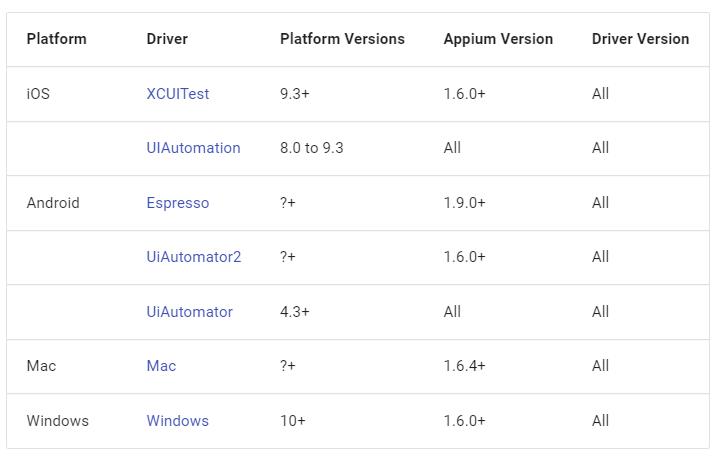Click the iOS platform cell
Image resolution: width=718 pixels, height=458 pixels.
click(x=38, y=94)
